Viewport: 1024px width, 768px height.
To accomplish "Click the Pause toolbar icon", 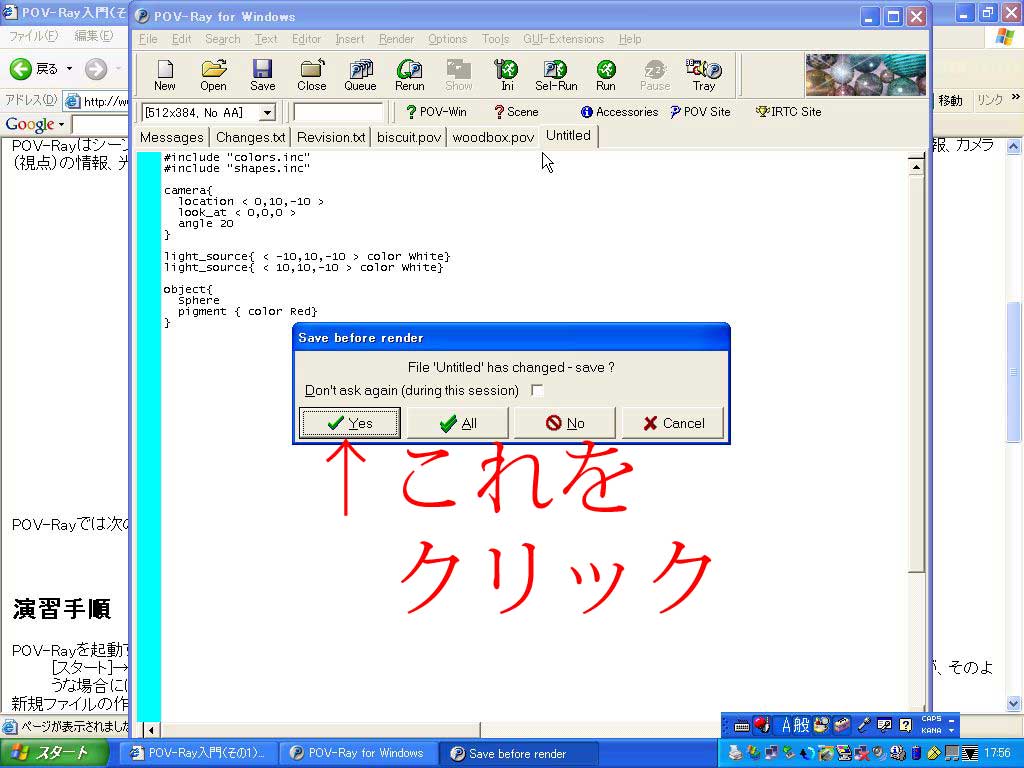I will 655,74.
